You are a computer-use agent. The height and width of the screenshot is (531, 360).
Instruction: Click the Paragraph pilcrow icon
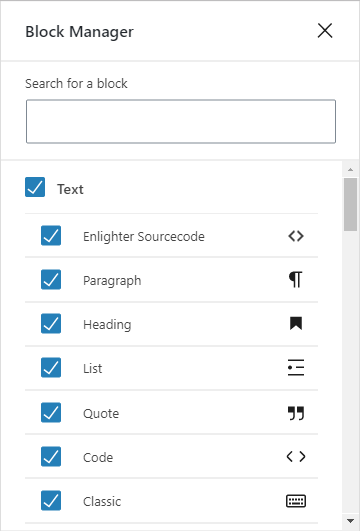point(296,280)
